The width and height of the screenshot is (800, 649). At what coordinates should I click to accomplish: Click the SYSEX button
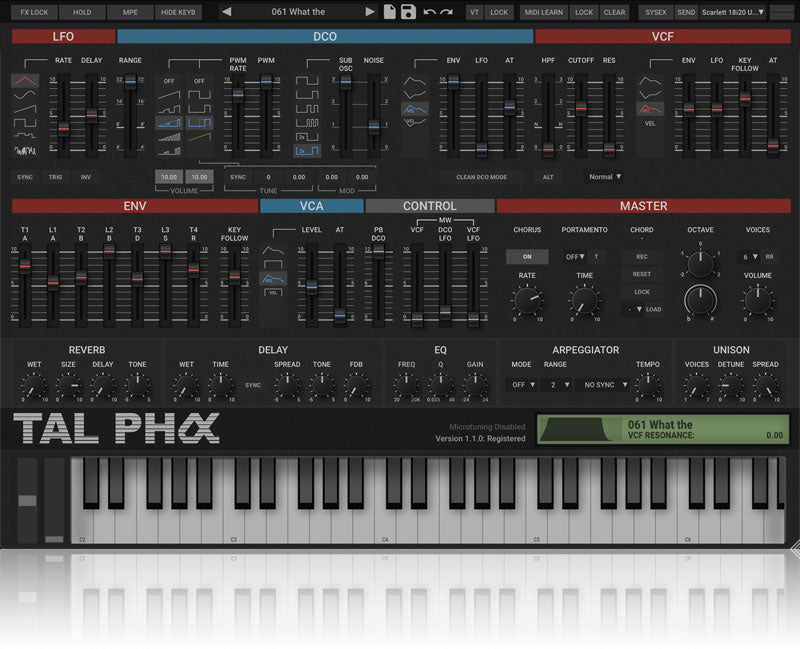(656, 12)
